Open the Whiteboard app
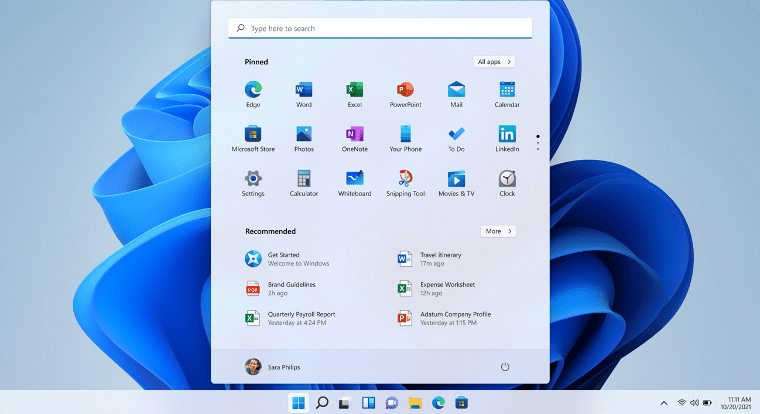This screenshot has width=760, height=414. [355, 179]
